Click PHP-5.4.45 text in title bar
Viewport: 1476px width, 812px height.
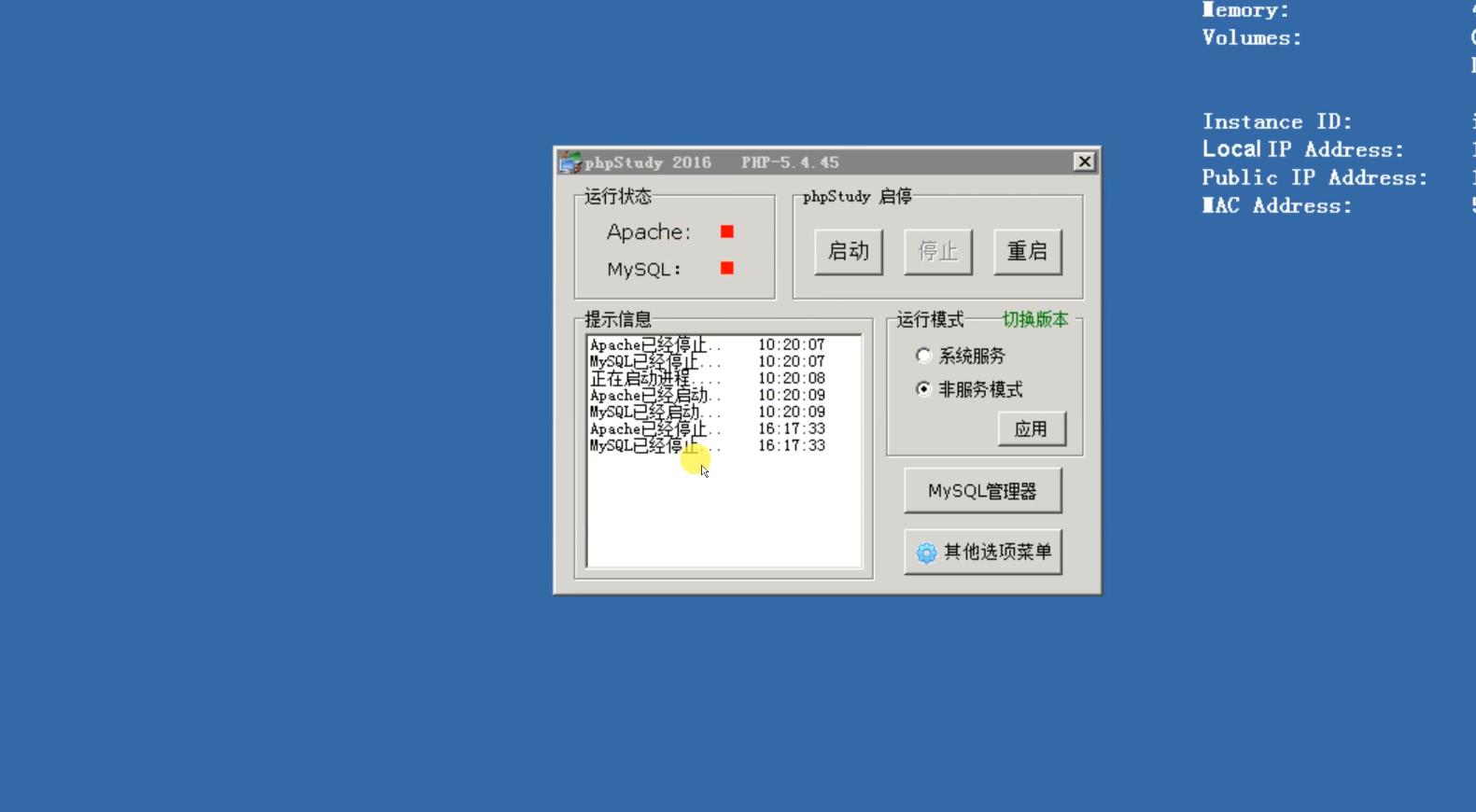pyautogui.click(x=790, y=162)
